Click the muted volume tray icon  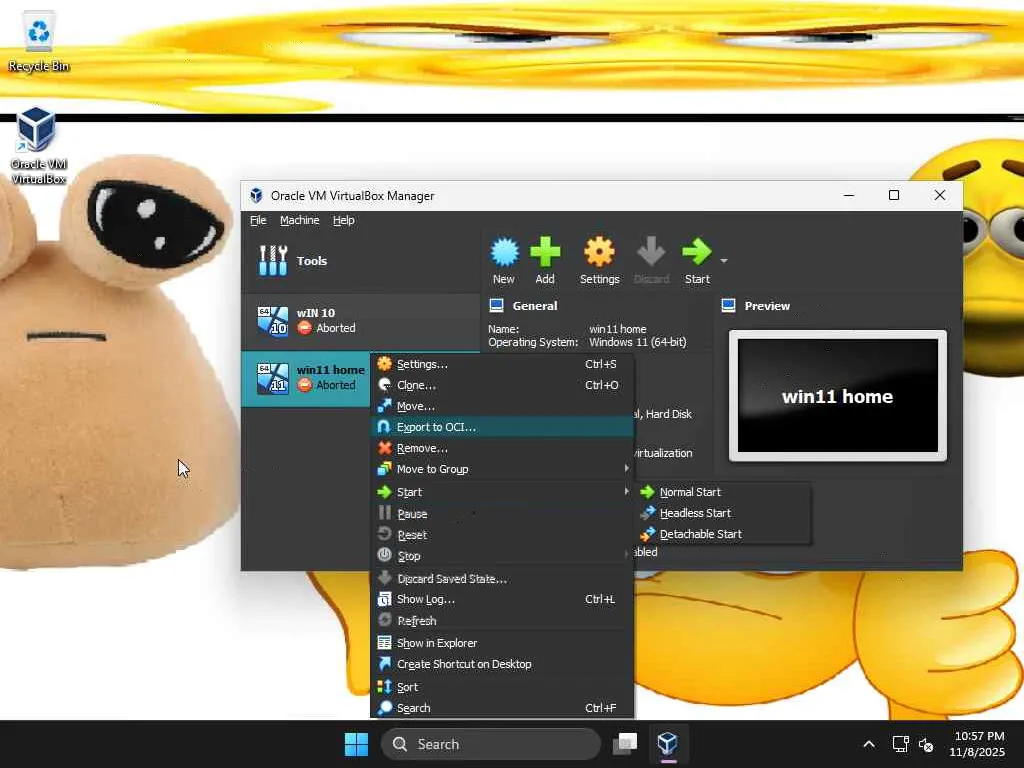(926, 744)
